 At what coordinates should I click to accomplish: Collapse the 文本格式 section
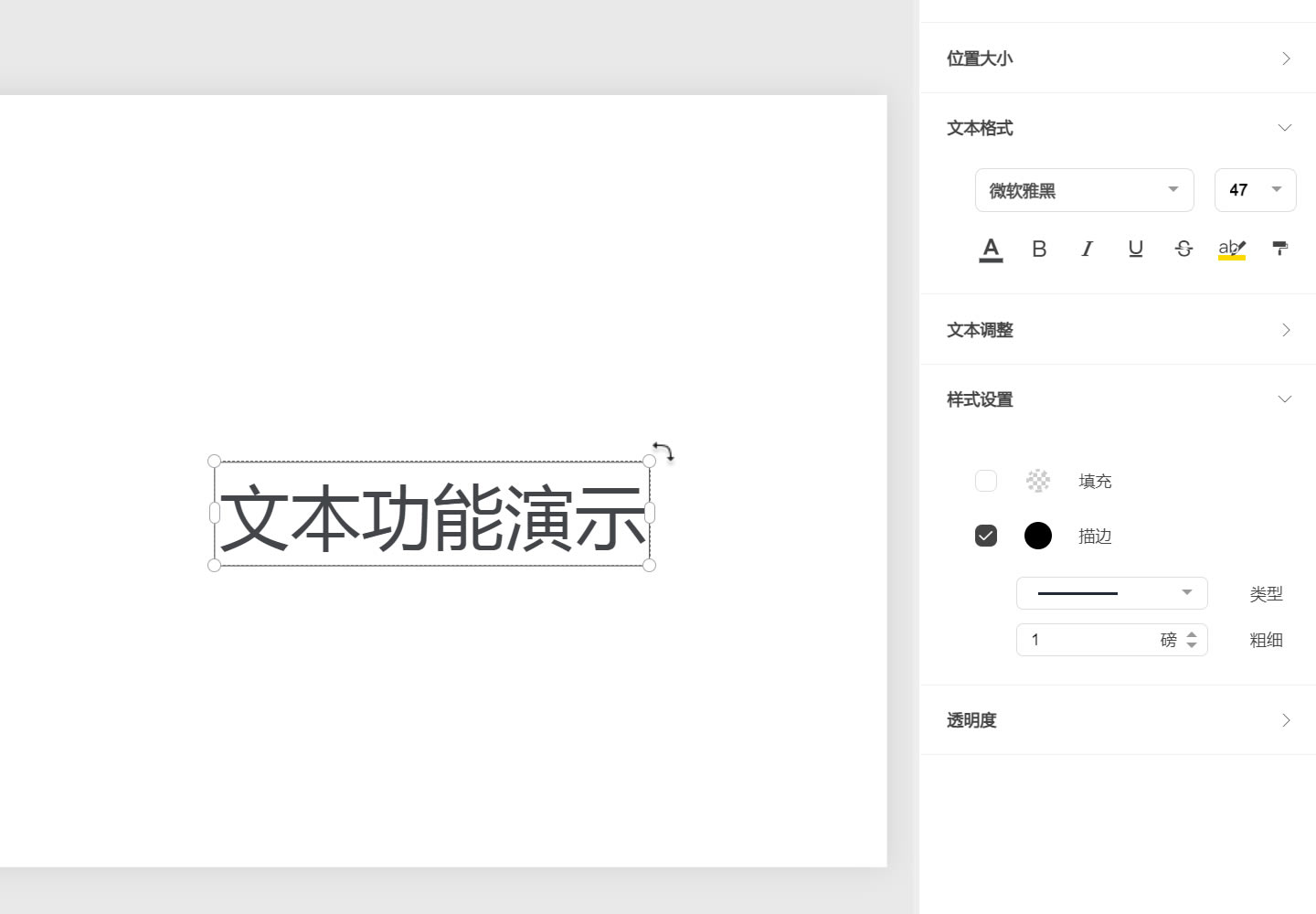pos(1118,128)
